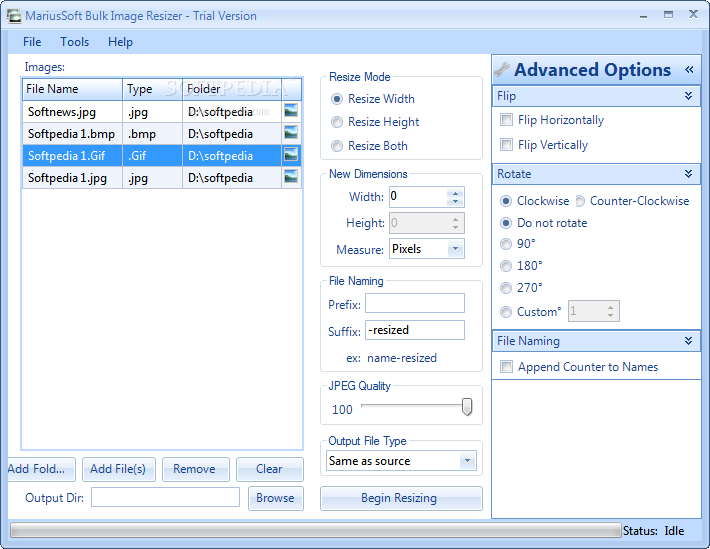Clear the image list with Clear button

click(270, 469)
